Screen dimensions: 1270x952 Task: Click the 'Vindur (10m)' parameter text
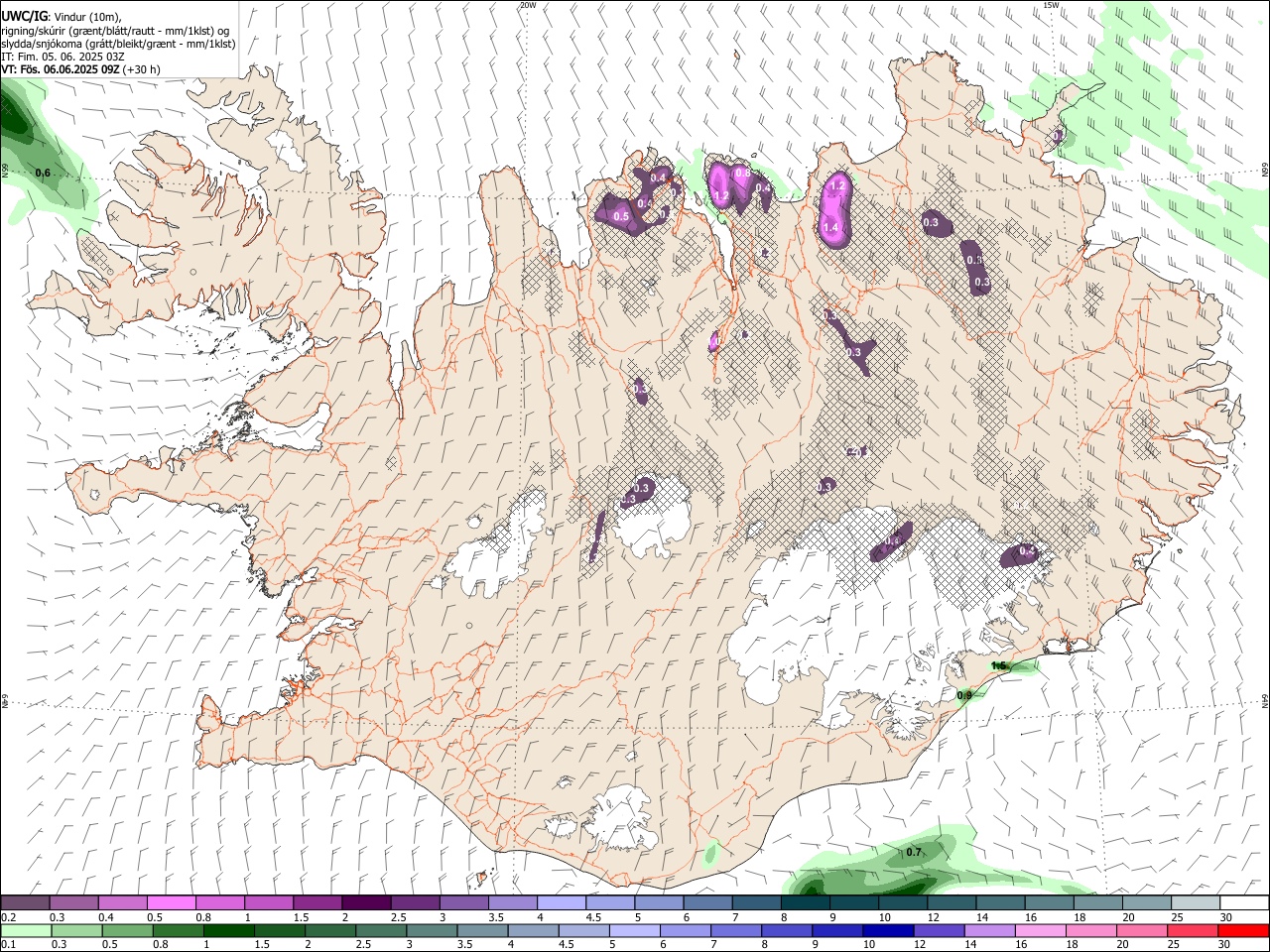pyautogui.click(x=85, y=17)
